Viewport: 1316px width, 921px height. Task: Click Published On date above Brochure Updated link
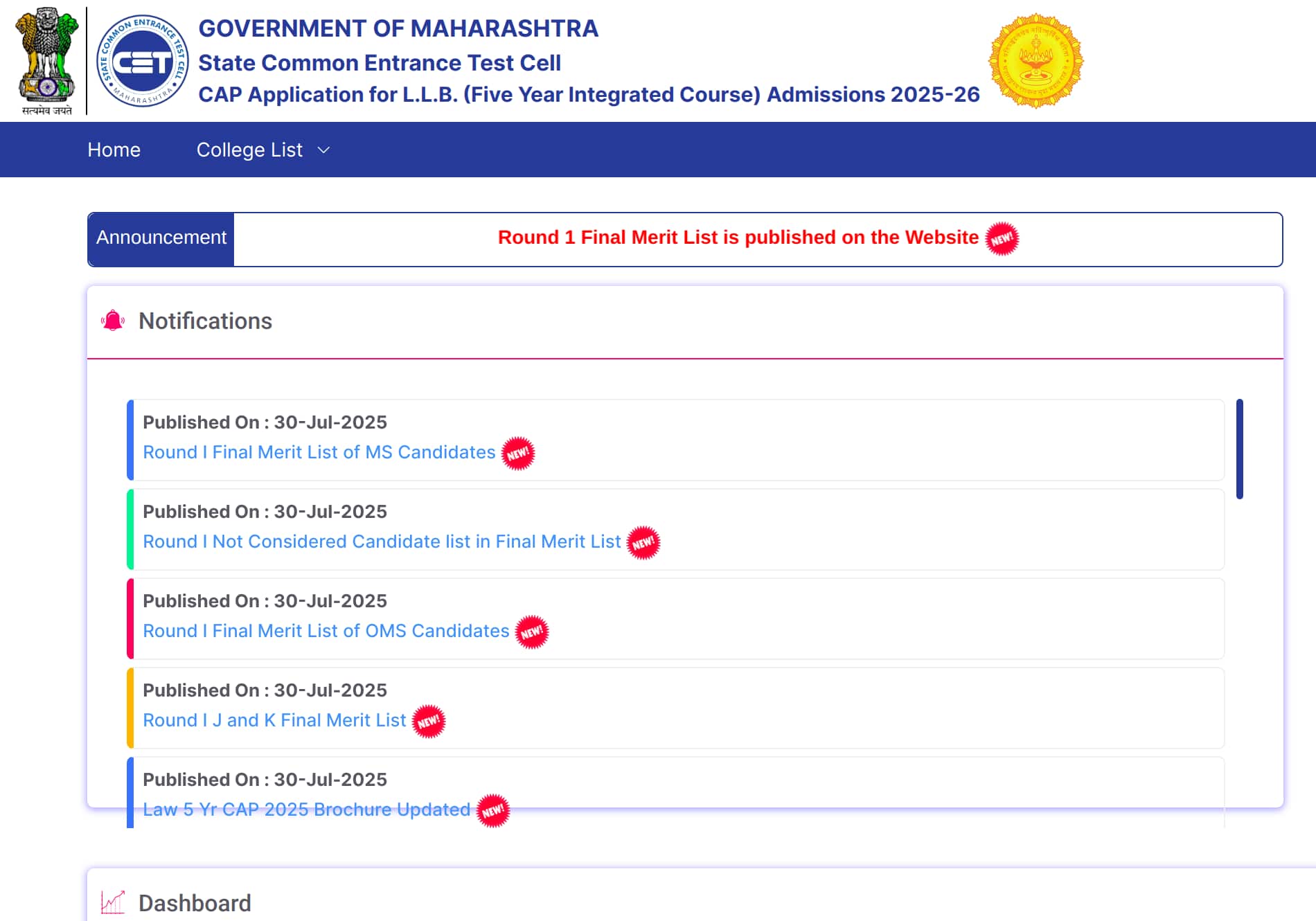265,780
